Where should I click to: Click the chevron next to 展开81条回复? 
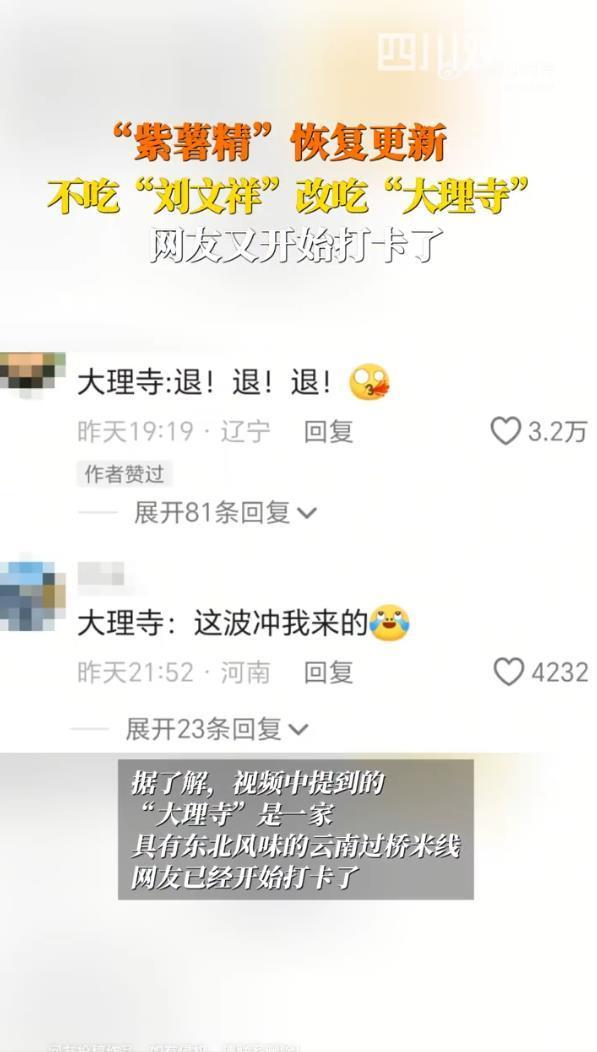pos(307,514)
